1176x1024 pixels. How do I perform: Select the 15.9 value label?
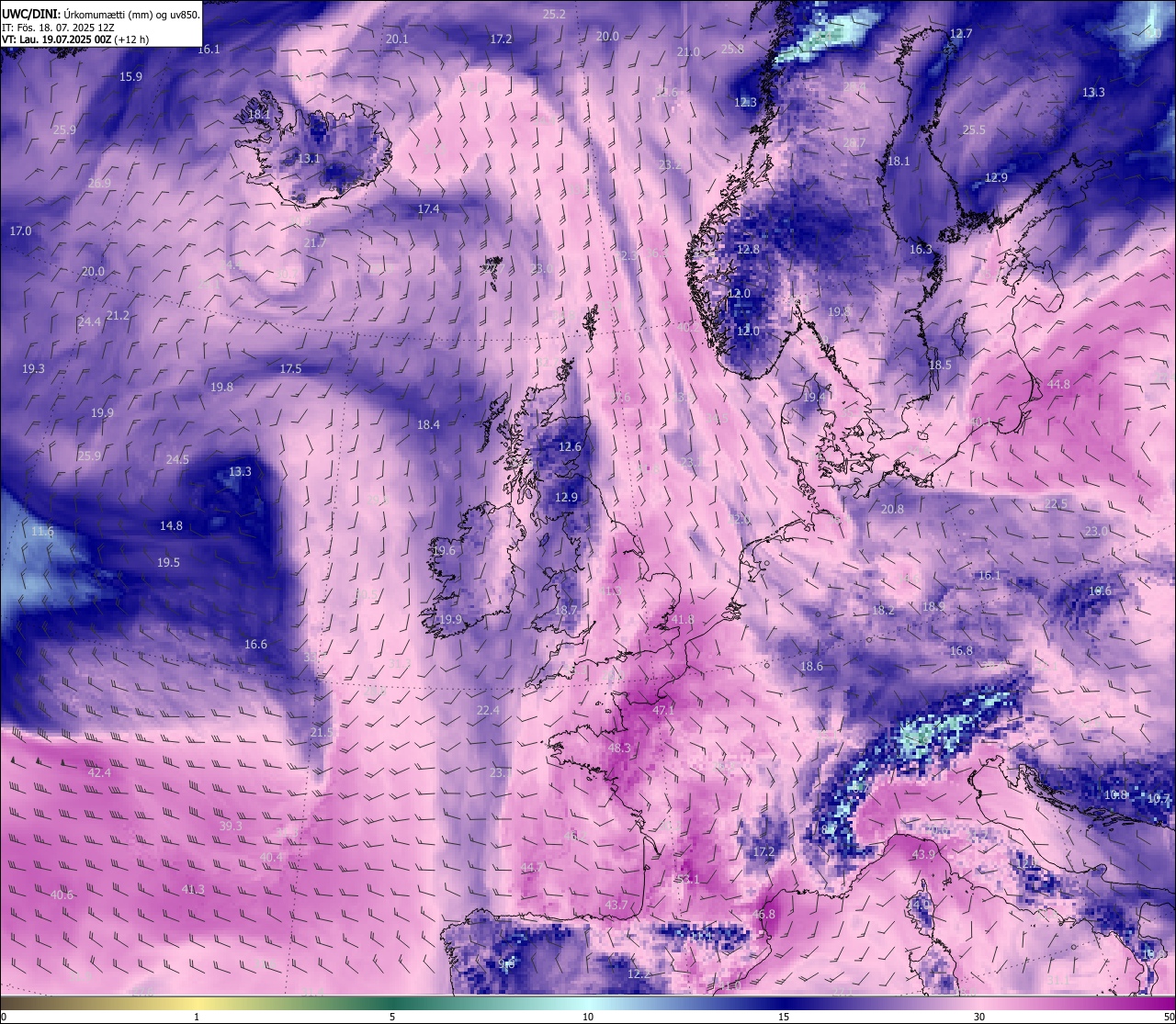point(130,77)
